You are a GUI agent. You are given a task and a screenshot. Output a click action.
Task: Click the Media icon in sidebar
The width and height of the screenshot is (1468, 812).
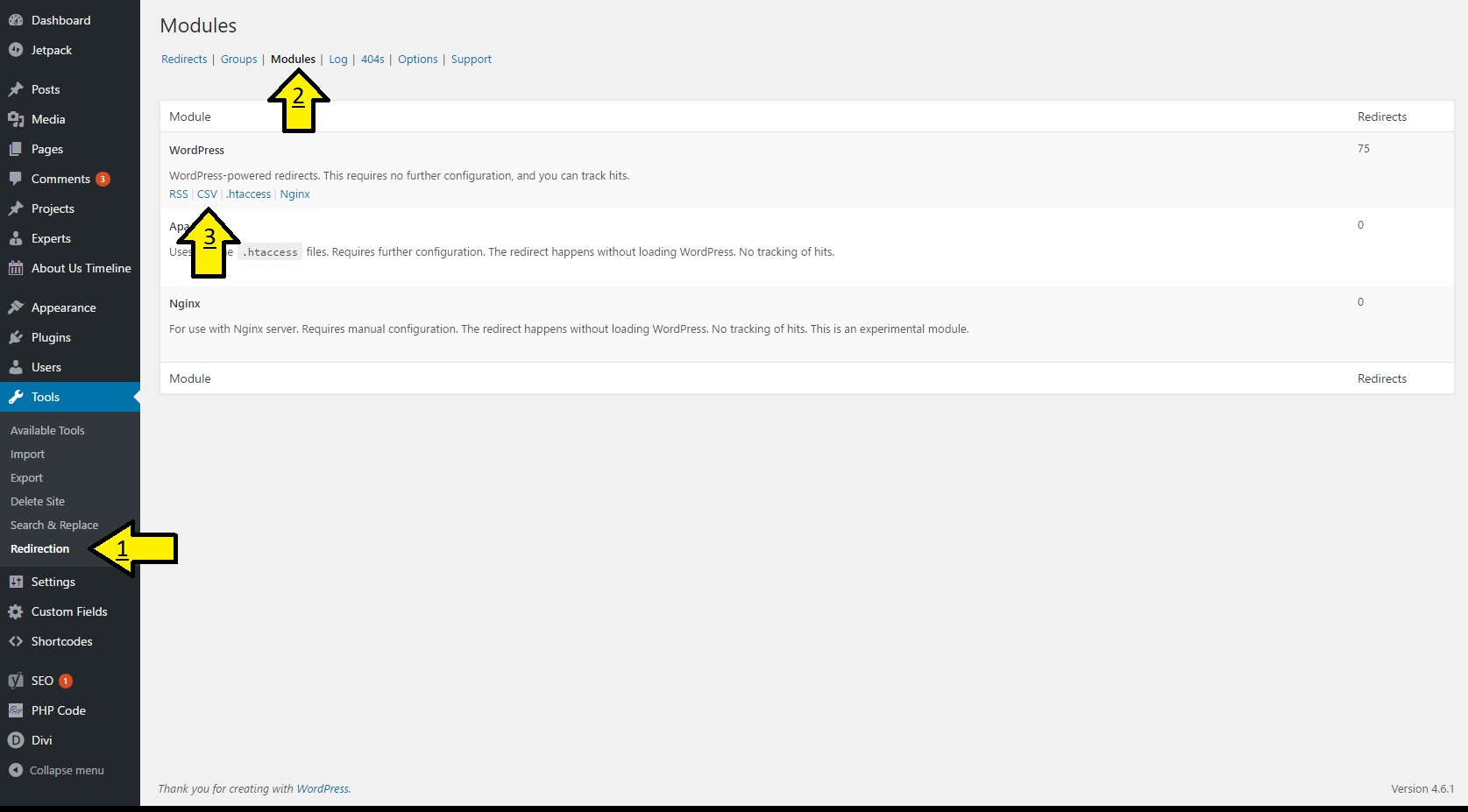coord(16,119)
